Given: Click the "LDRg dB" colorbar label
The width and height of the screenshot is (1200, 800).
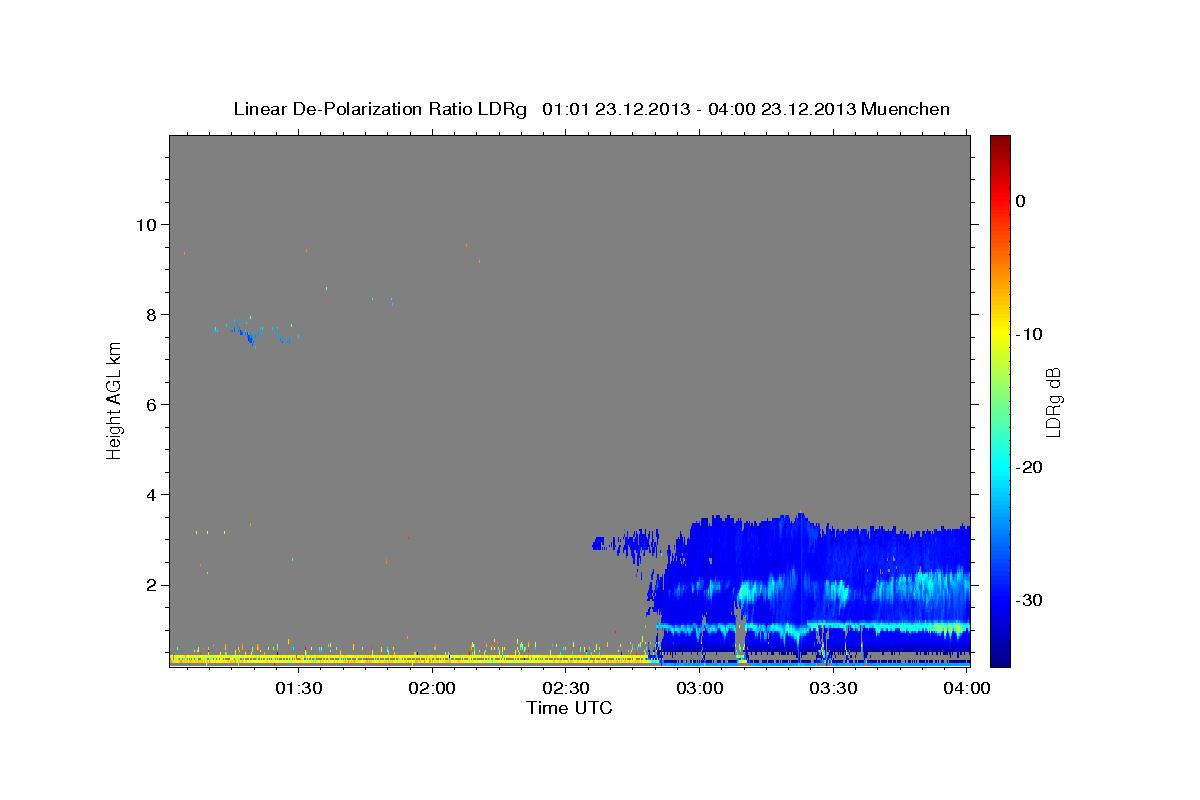Looking at the screenshot, I should [x=1052, y=401].
